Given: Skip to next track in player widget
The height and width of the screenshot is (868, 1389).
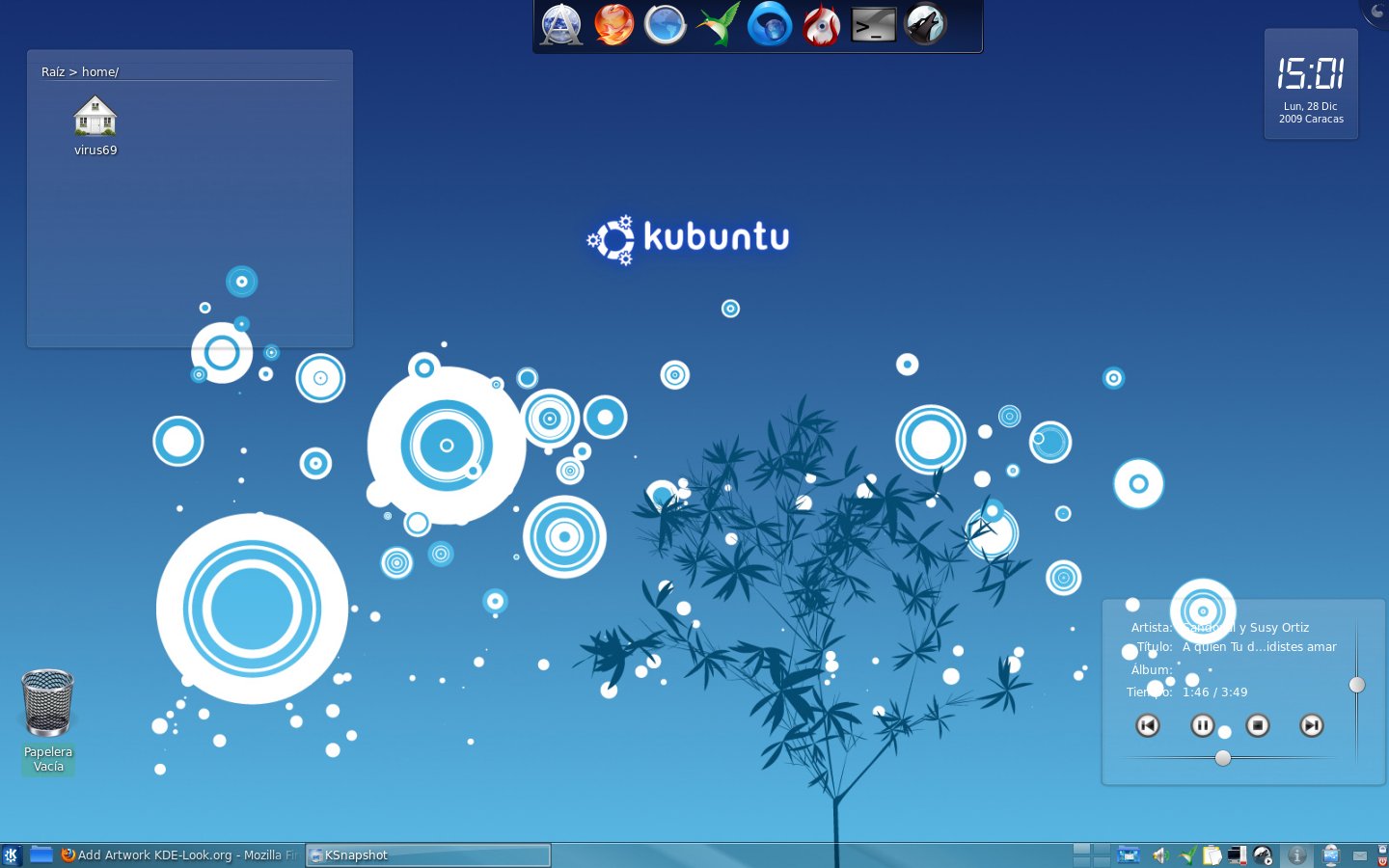Looking at the screenshot, I should coord(1312,725).
